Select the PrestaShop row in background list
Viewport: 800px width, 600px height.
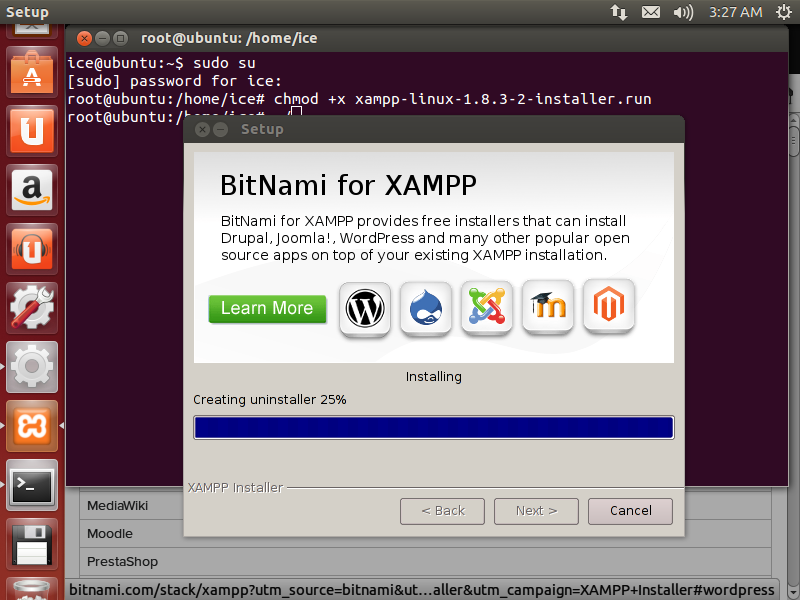[425, 562]
